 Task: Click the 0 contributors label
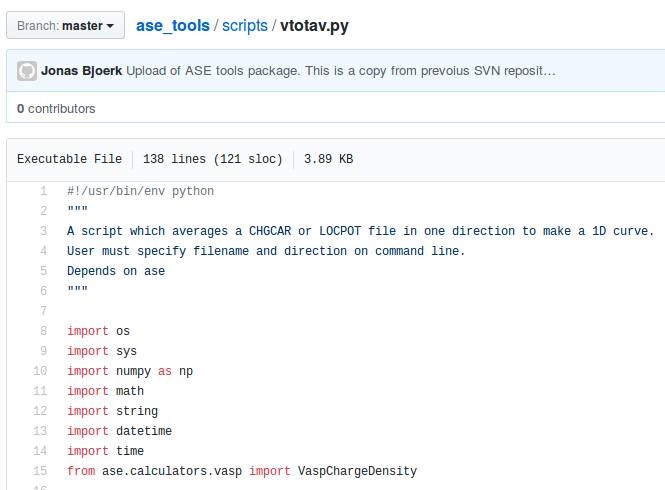[x=56, y=108]
